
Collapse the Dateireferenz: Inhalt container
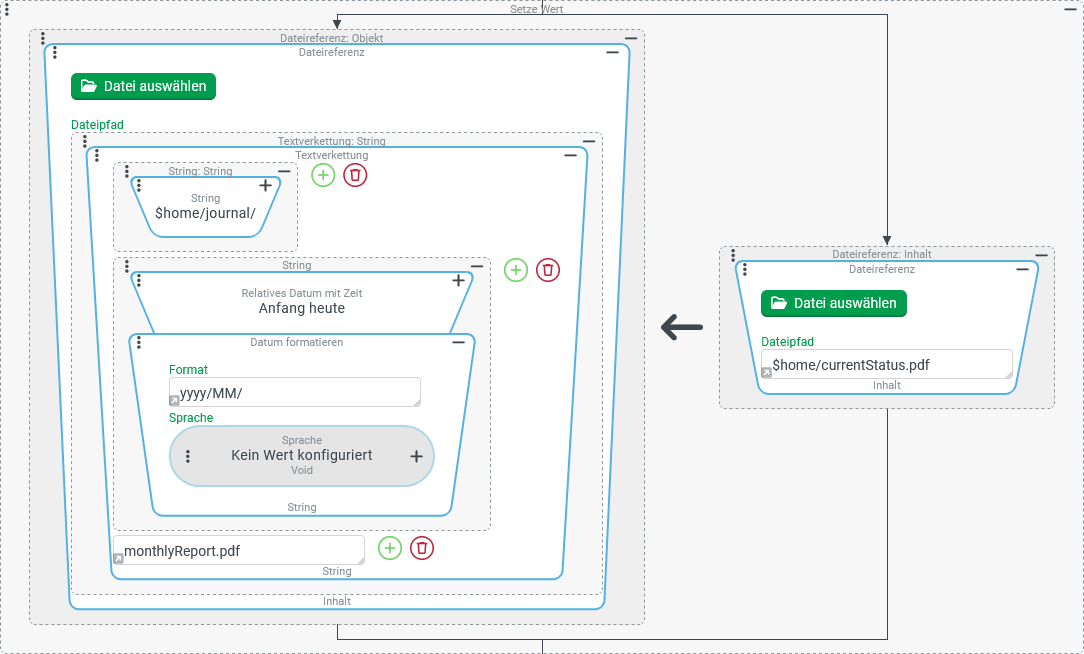point(1041,254)
